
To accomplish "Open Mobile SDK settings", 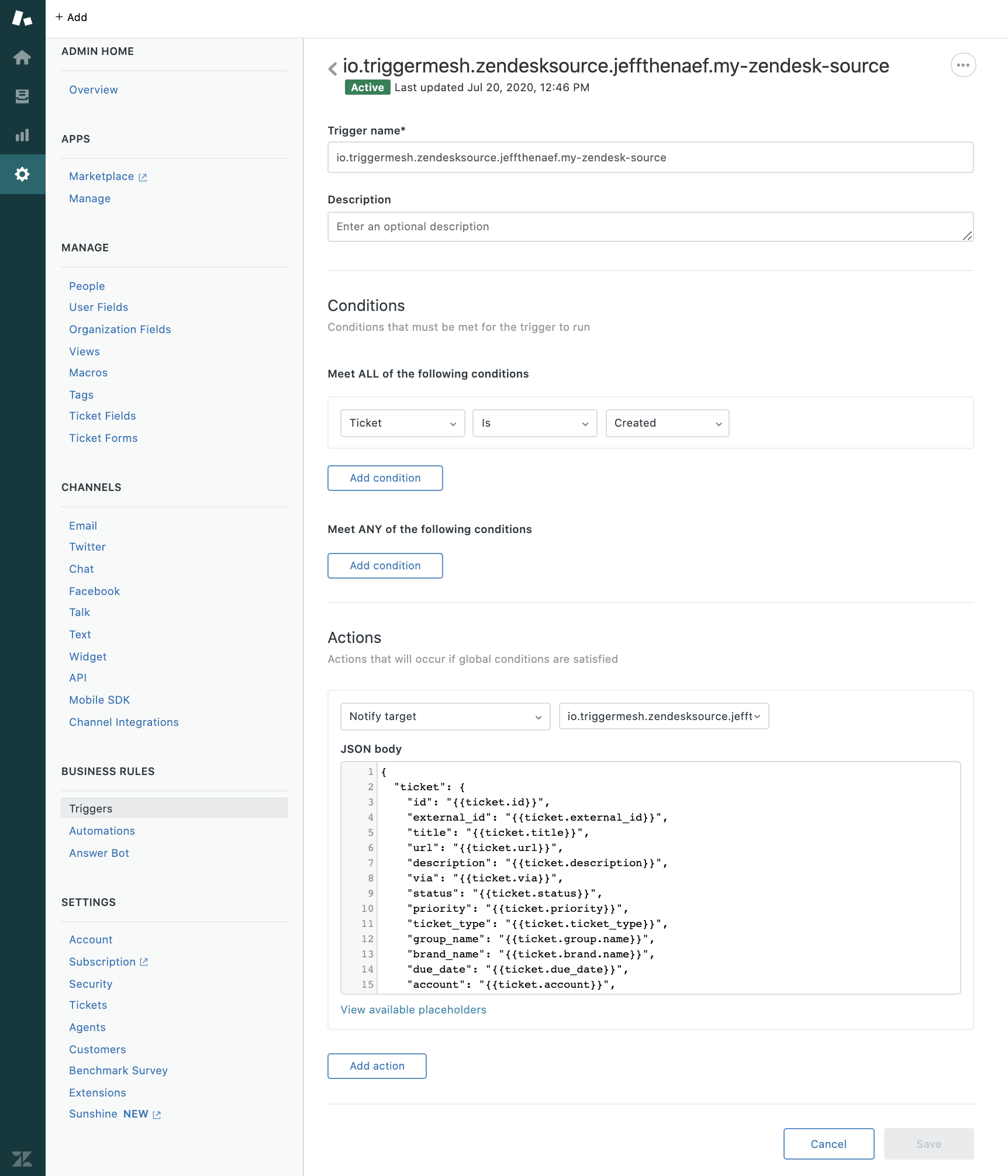I will pyautogui.click(x=99, y=700).
